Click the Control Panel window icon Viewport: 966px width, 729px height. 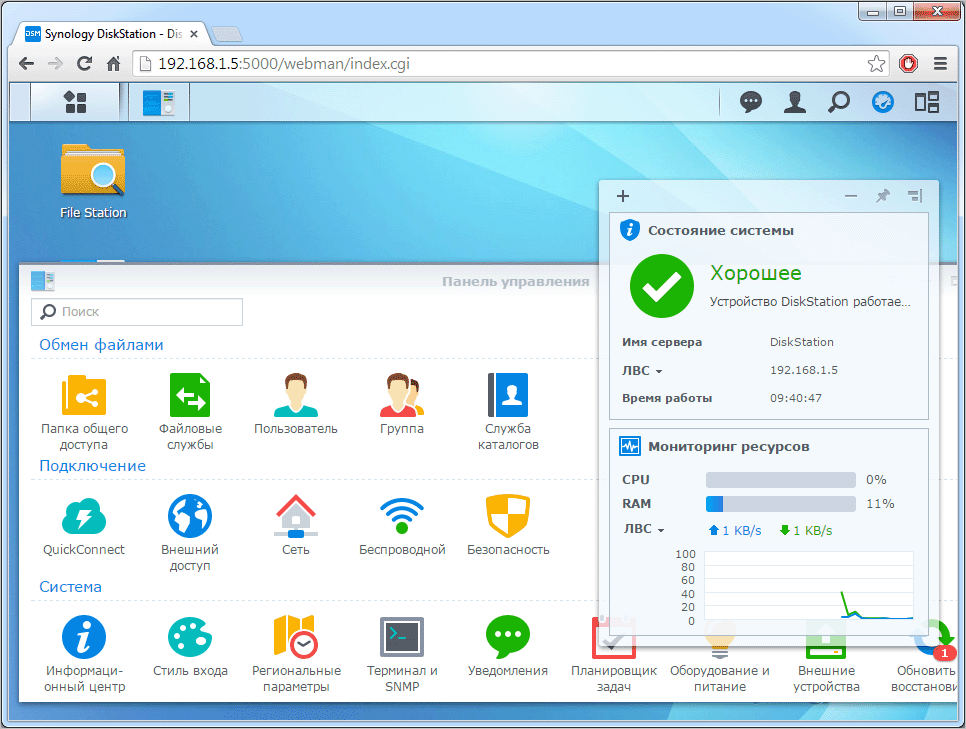click(43, 281)
